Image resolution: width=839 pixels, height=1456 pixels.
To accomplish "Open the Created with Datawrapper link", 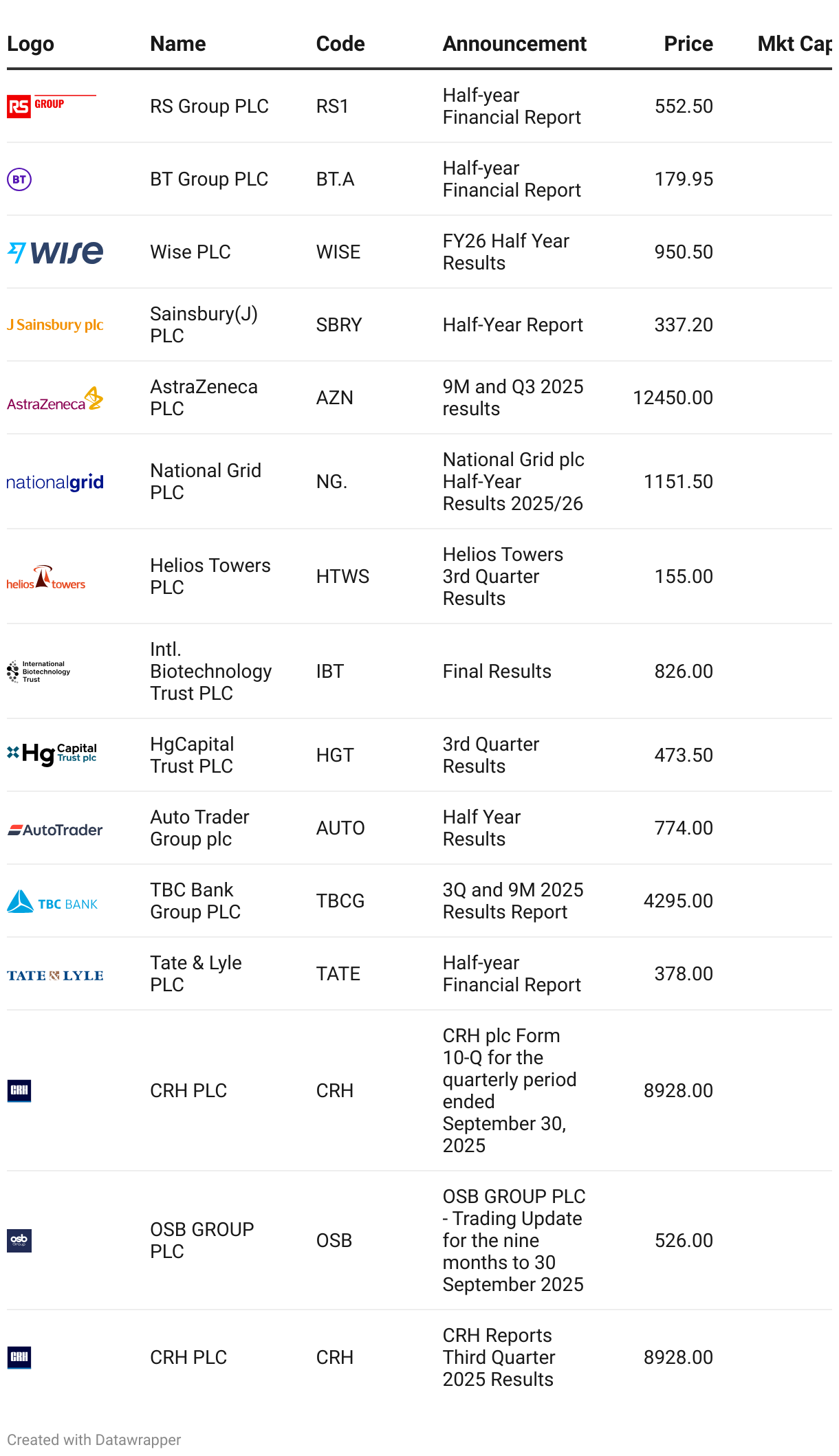I will (x=94, y=1440).
